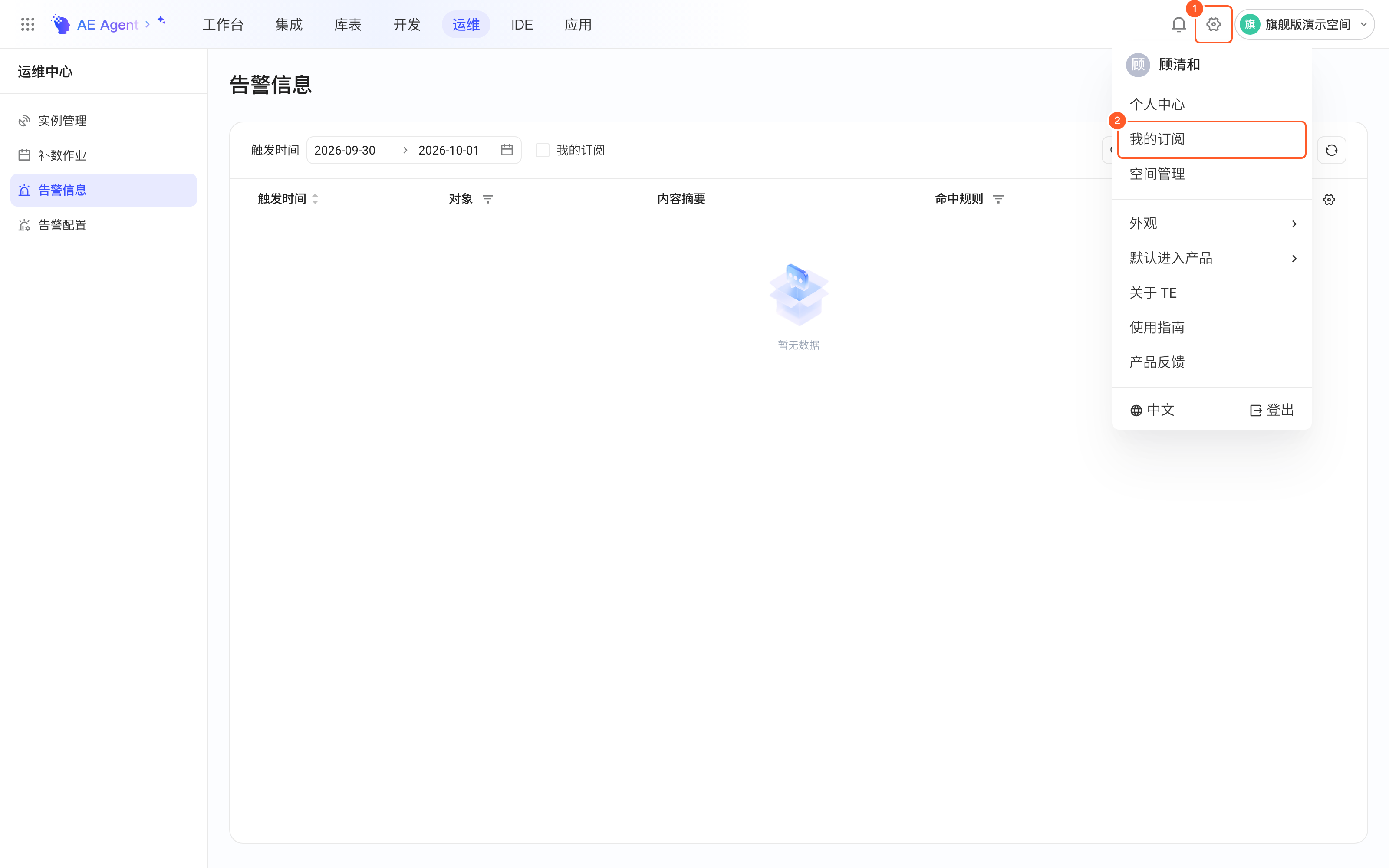Filter the 对象 column
This screenshot has width=1389, height=868.
[x=488, y=199]
